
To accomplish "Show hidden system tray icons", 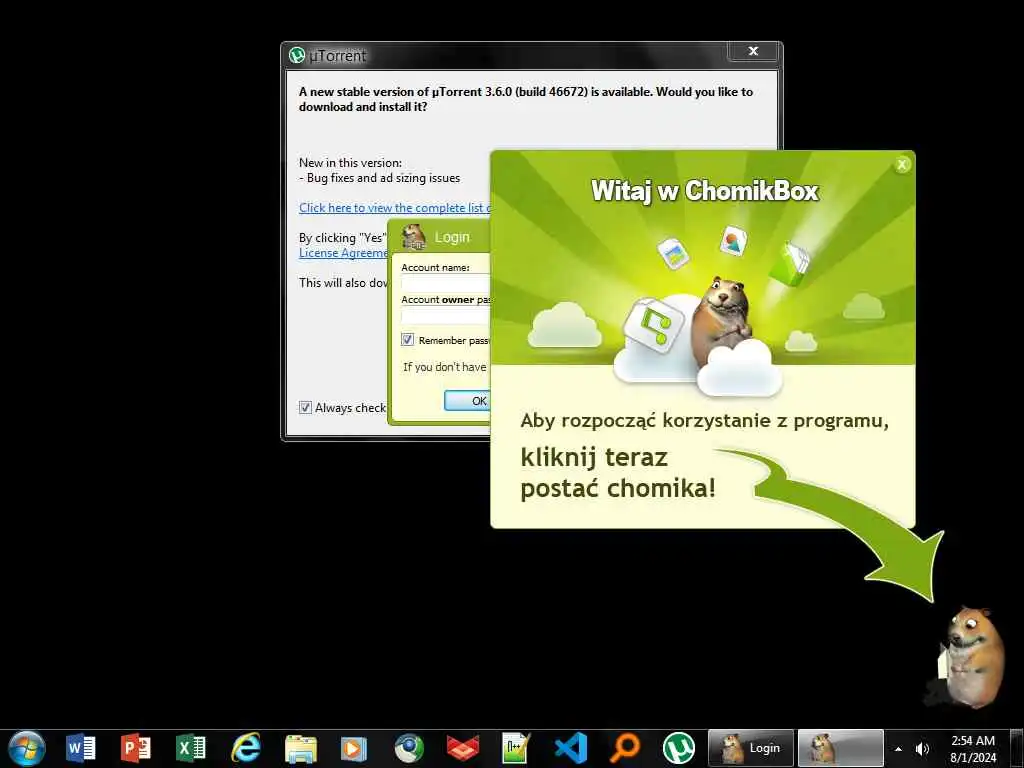I will pos(899,749).
